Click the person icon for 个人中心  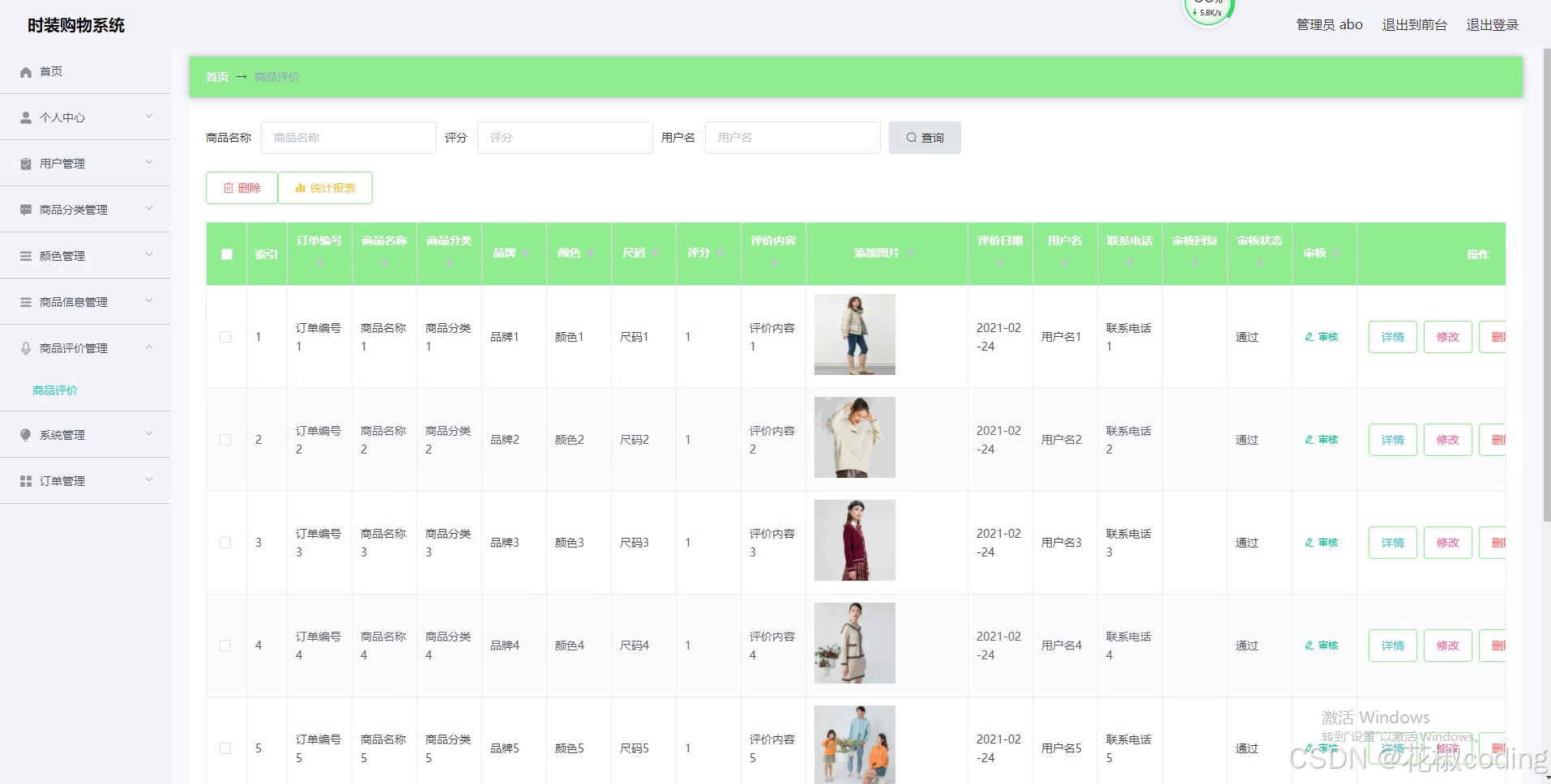(26, 117)
